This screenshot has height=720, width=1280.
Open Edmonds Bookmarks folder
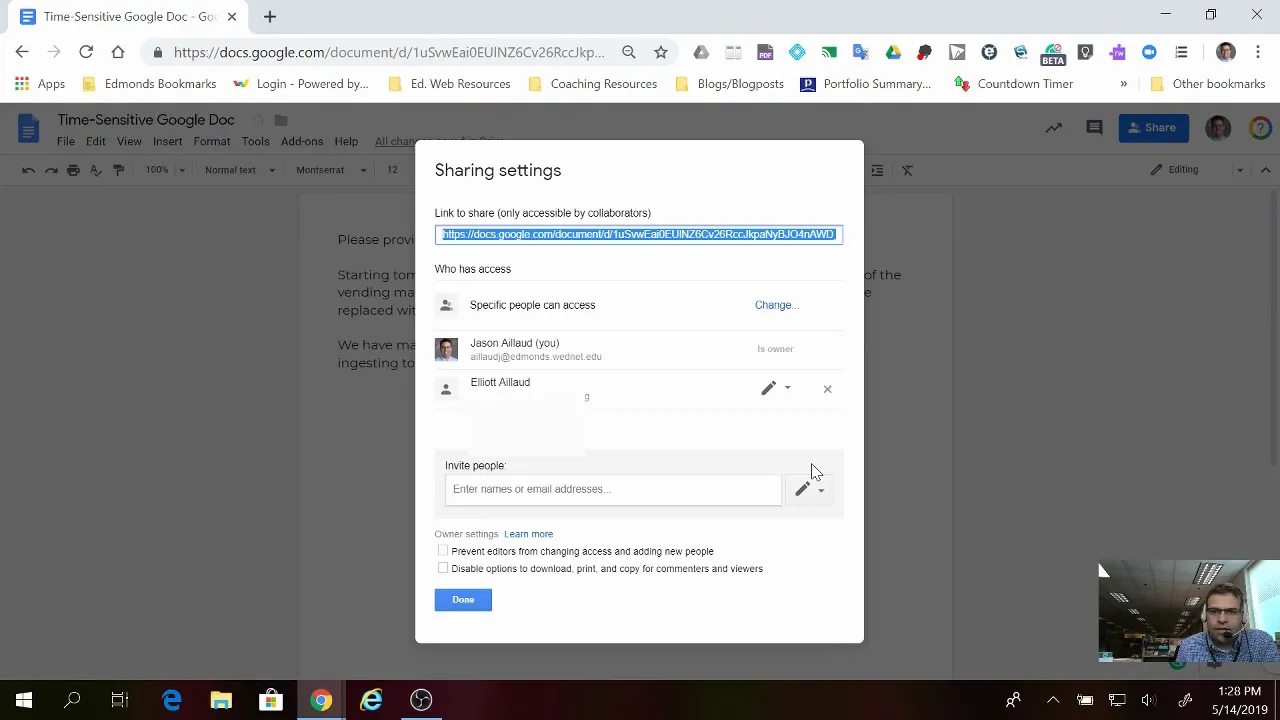pos(149,84)
